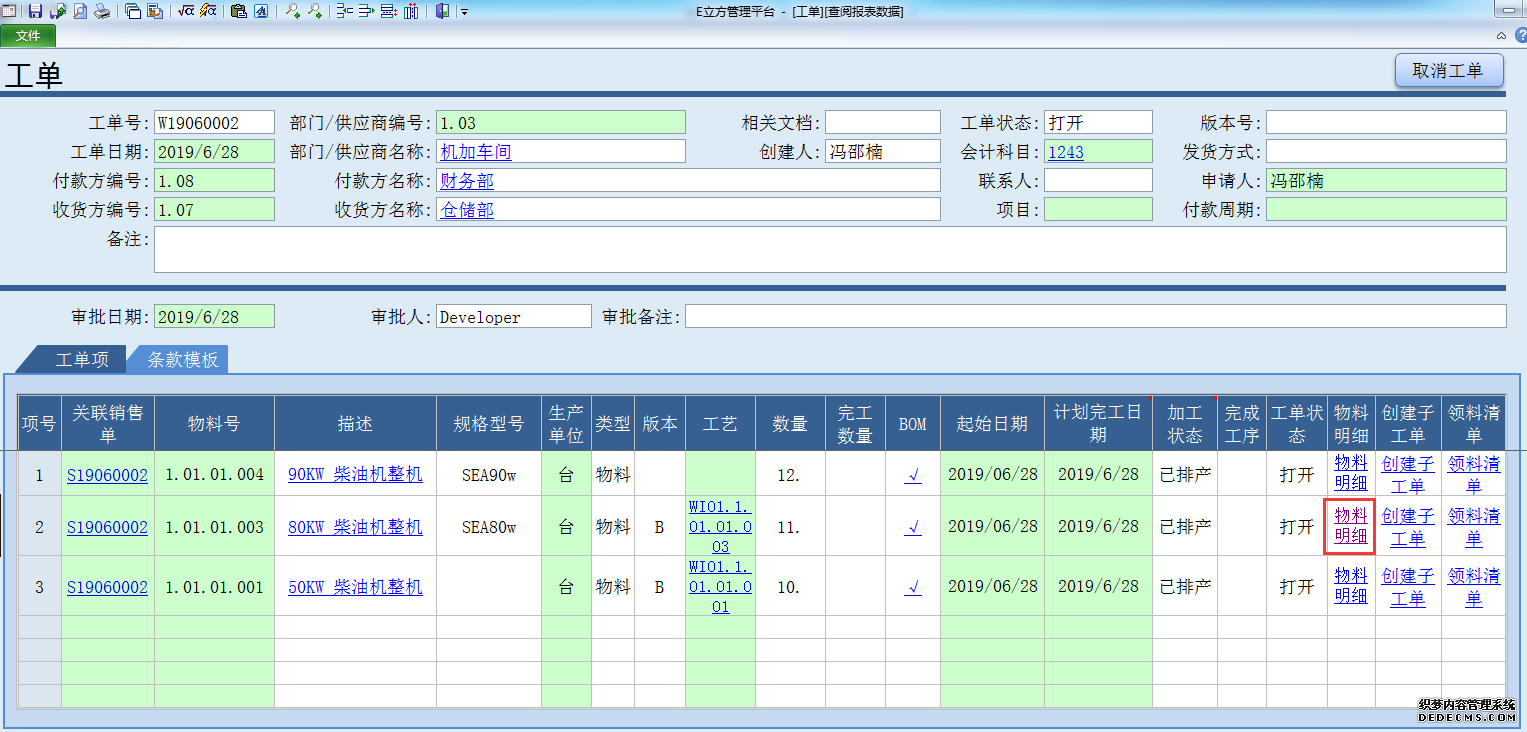Screen dimensions: 1527x732
Task: Click the clipboard paste icon
Action: [239, 11]
